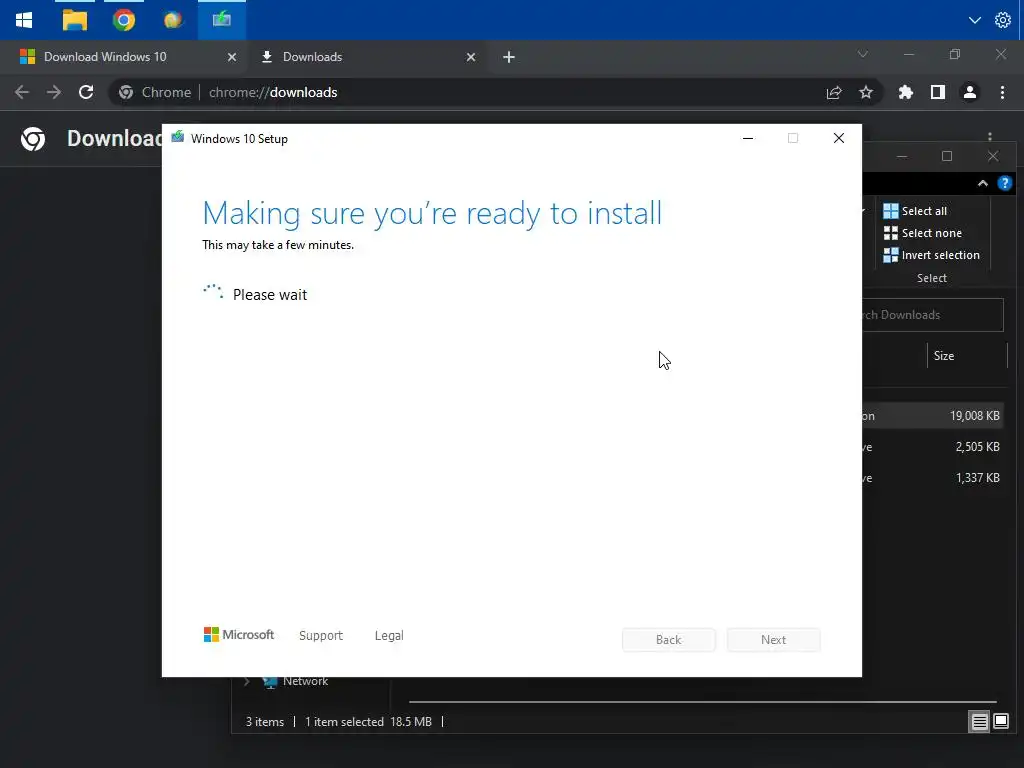This screenshot has width=1024, height=768.
Task: Switch to details view in Explorer
Action: 980,722
